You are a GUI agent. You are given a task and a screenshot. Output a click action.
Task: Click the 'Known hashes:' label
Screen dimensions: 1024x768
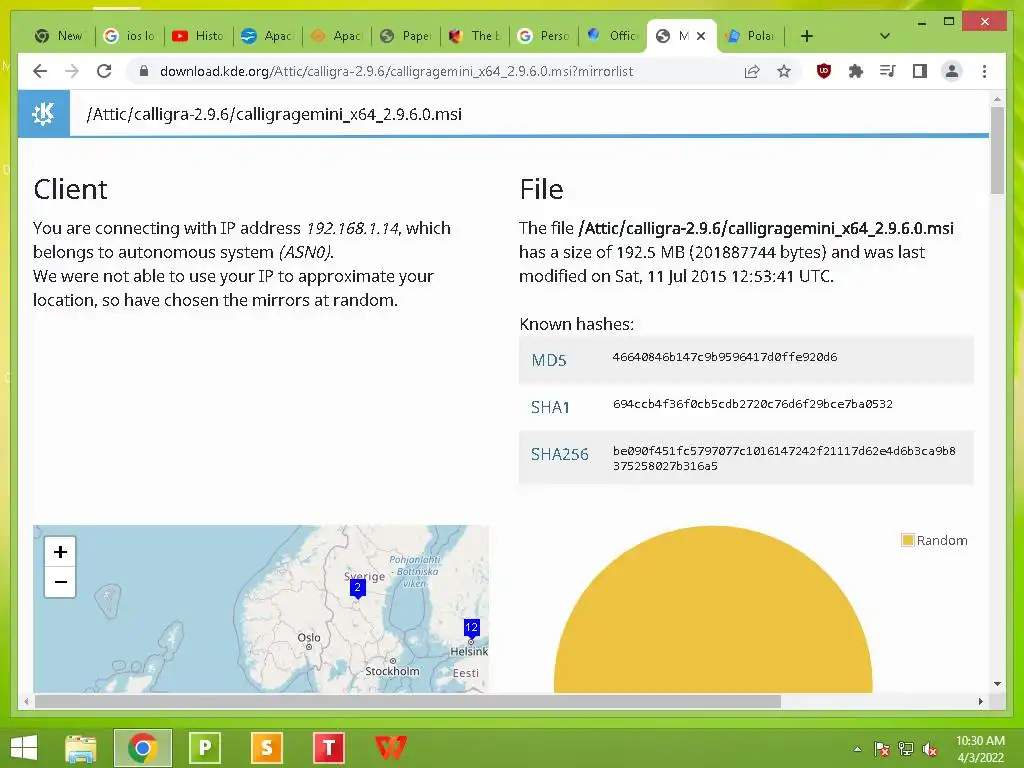click(x=576, y=325)
